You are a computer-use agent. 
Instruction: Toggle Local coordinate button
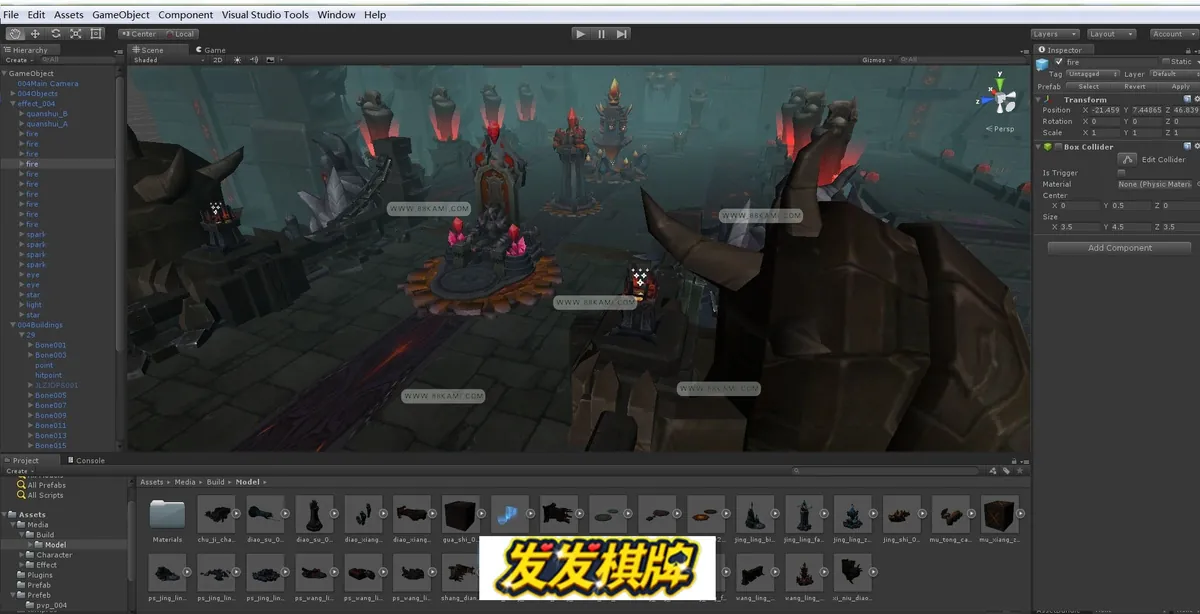click(x=178, y=34)
